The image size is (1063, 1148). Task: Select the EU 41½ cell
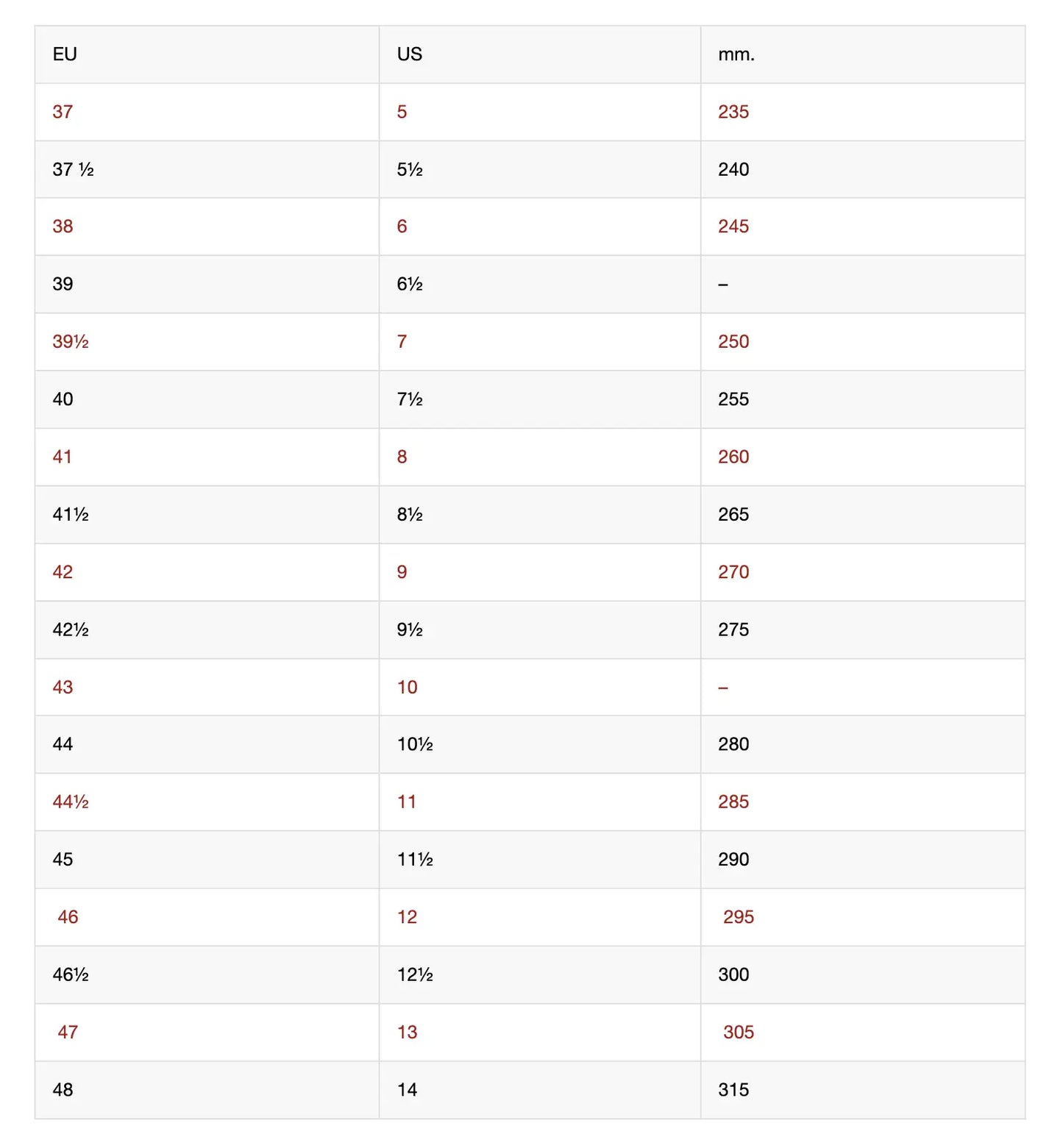coord(71,515)
